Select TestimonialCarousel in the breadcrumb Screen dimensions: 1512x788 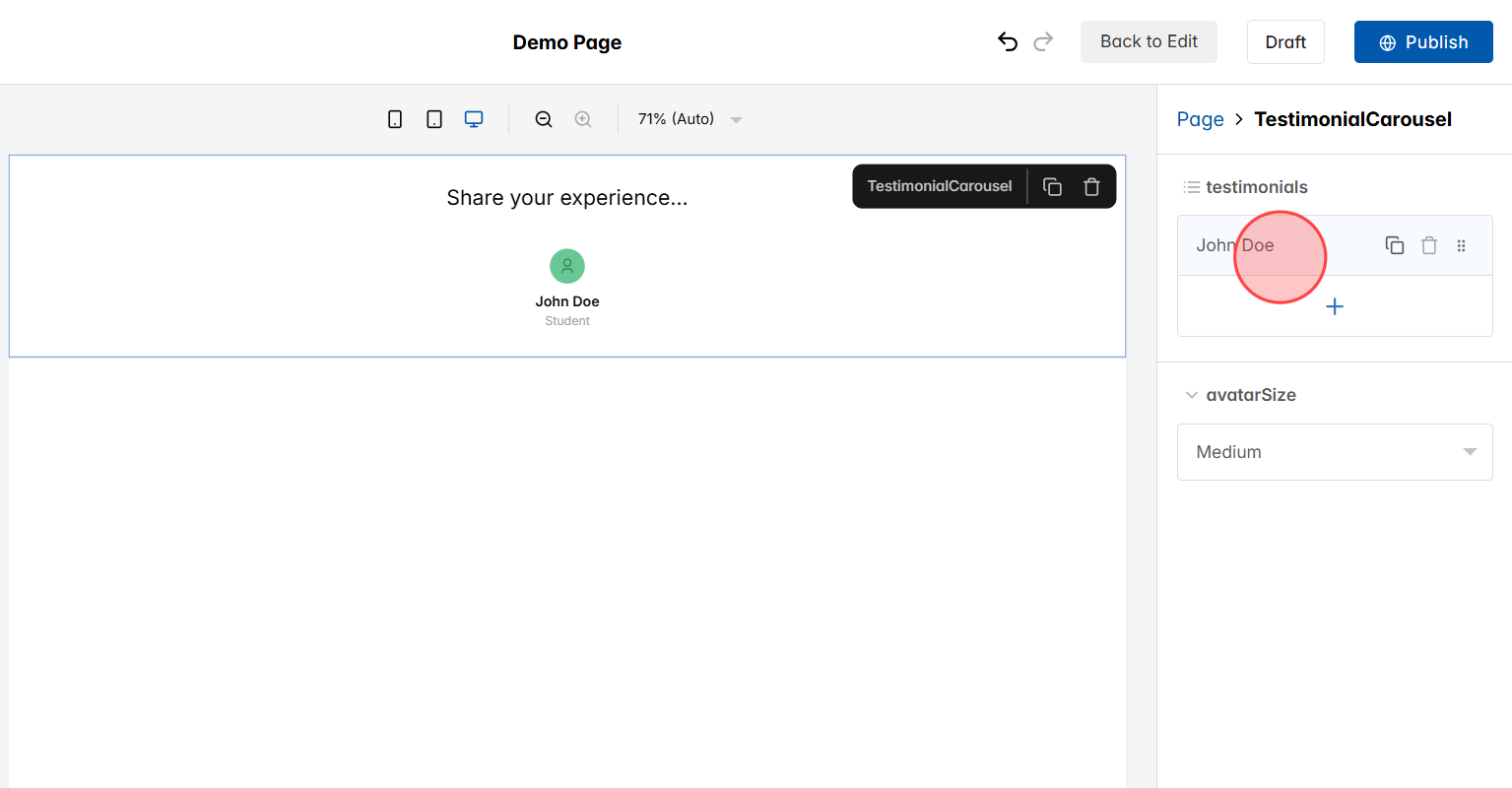[x=1352, y=118]
